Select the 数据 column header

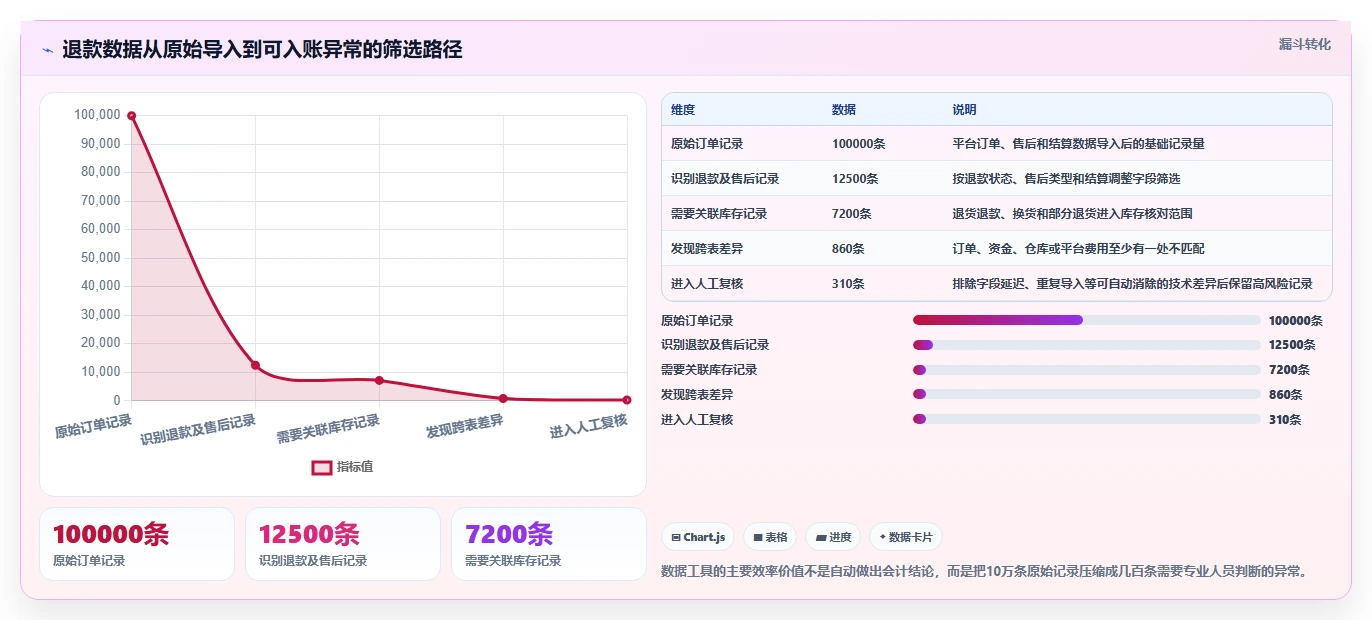844,109
